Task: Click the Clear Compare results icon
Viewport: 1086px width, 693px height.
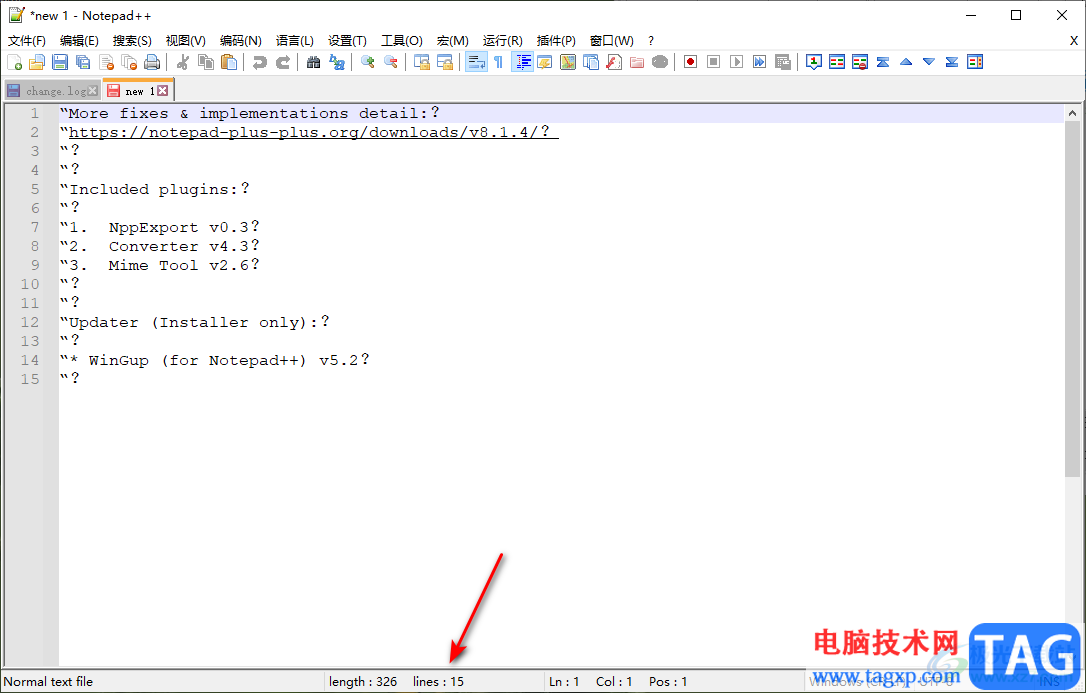Action: point(860,62)
